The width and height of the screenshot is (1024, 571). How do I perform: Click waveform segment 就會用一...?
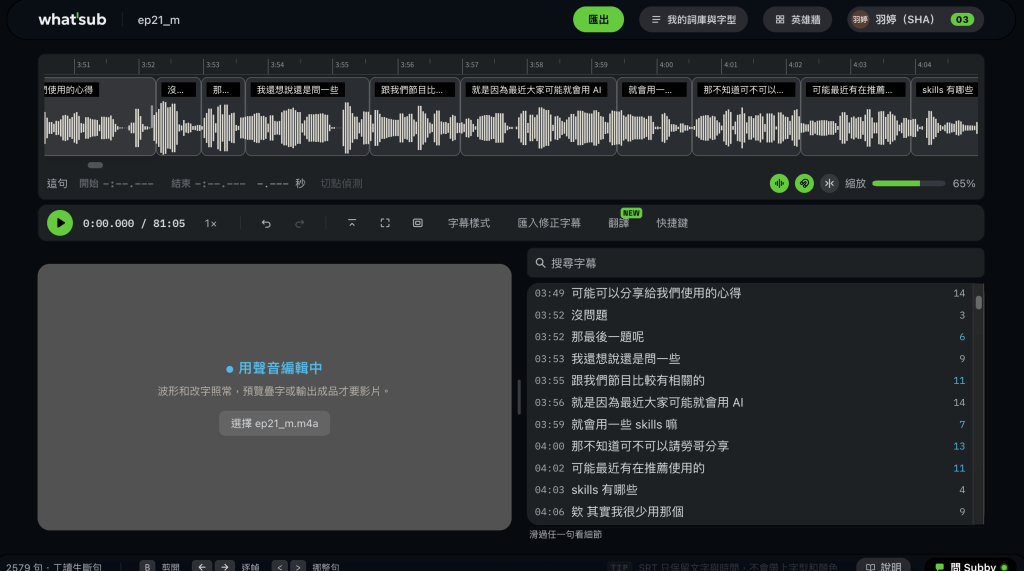[x=654, y=116]
